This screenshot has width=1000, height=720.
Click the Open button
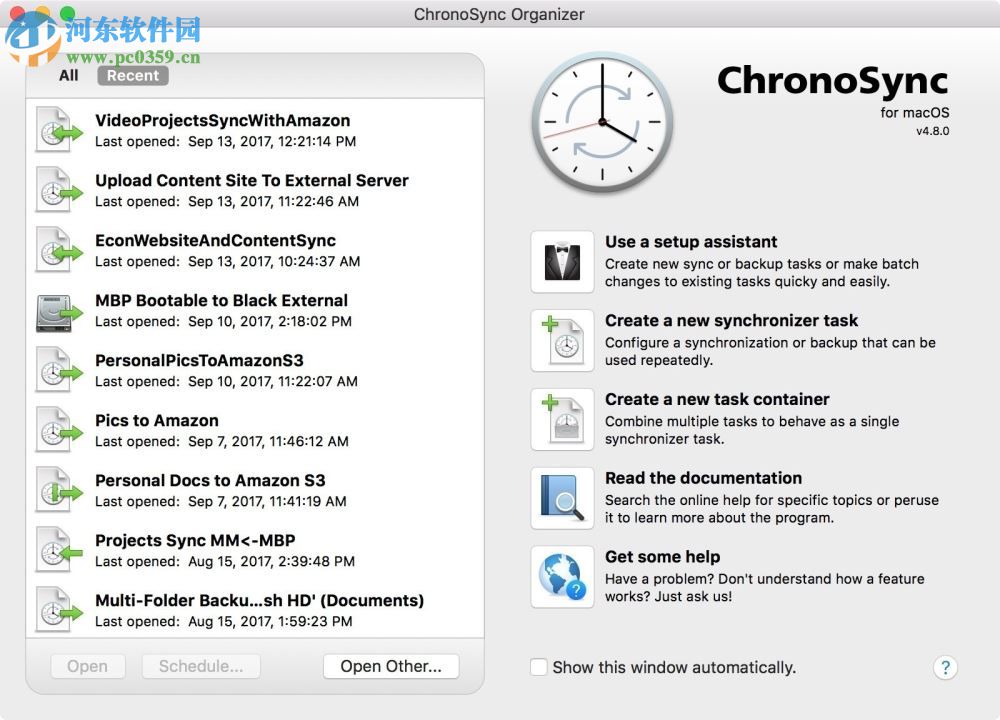pyautogui.click(x=87, y=666)
